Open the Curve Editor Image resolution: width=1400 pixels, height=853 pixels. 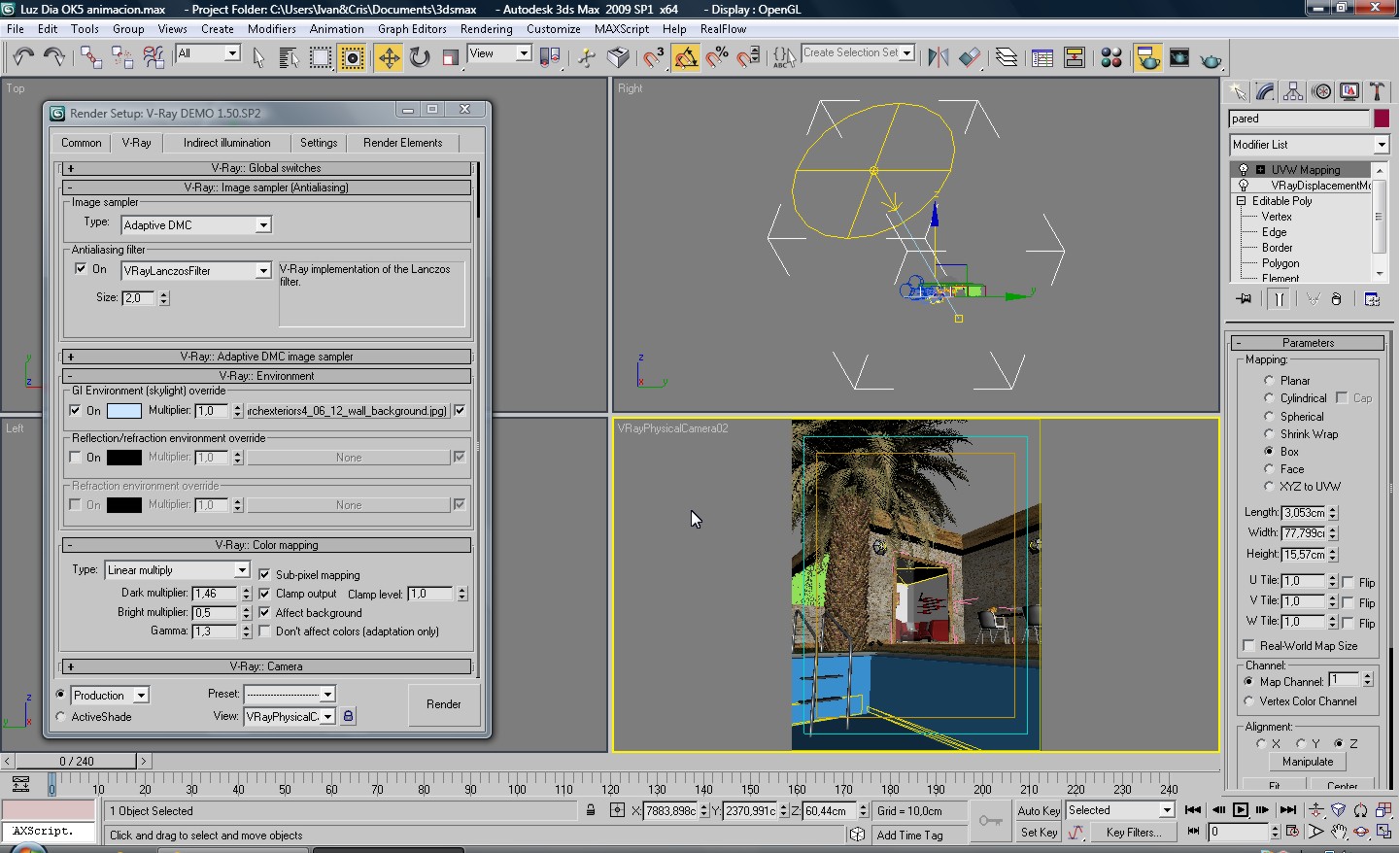point(1042,58)
